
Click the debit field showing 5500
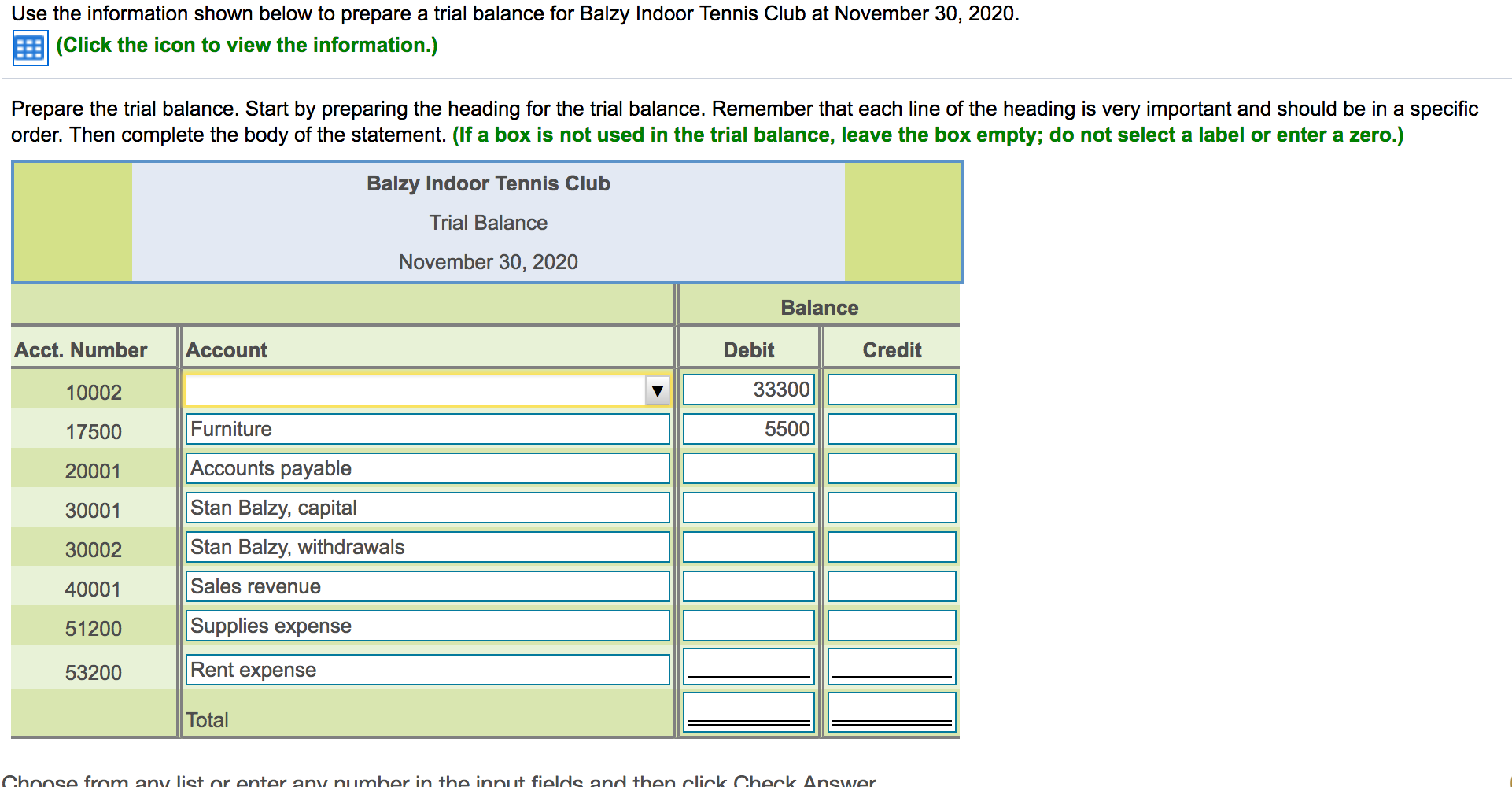747,428
